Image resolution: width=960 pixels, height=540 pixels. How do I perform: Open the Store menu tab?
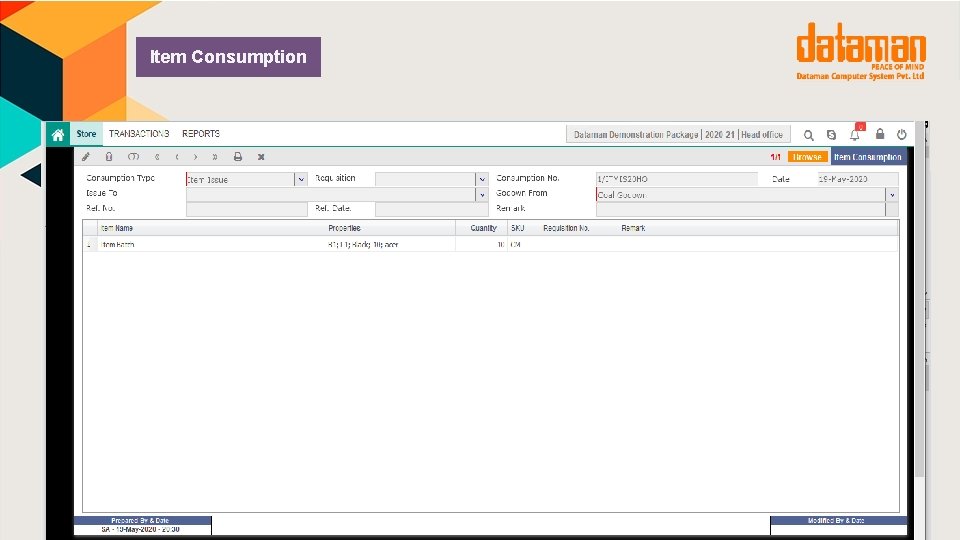tap(86, 133)
